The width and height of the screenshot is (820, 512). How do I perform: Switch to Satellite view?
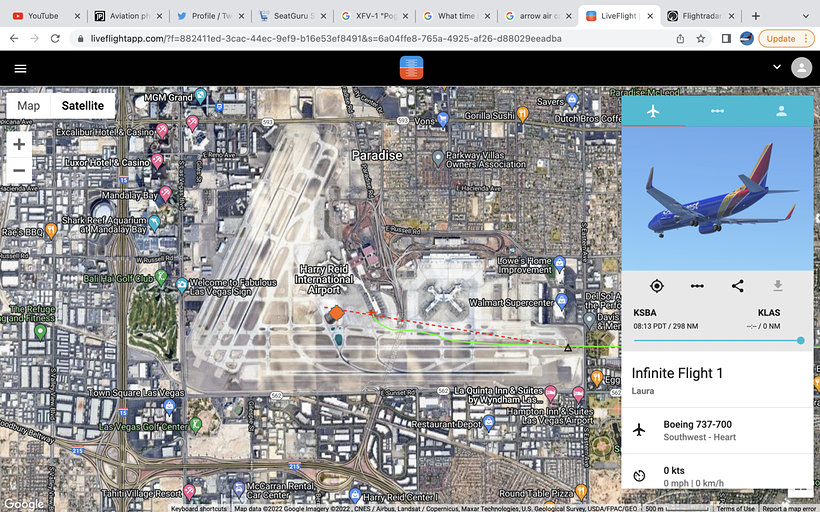[83, 106]
